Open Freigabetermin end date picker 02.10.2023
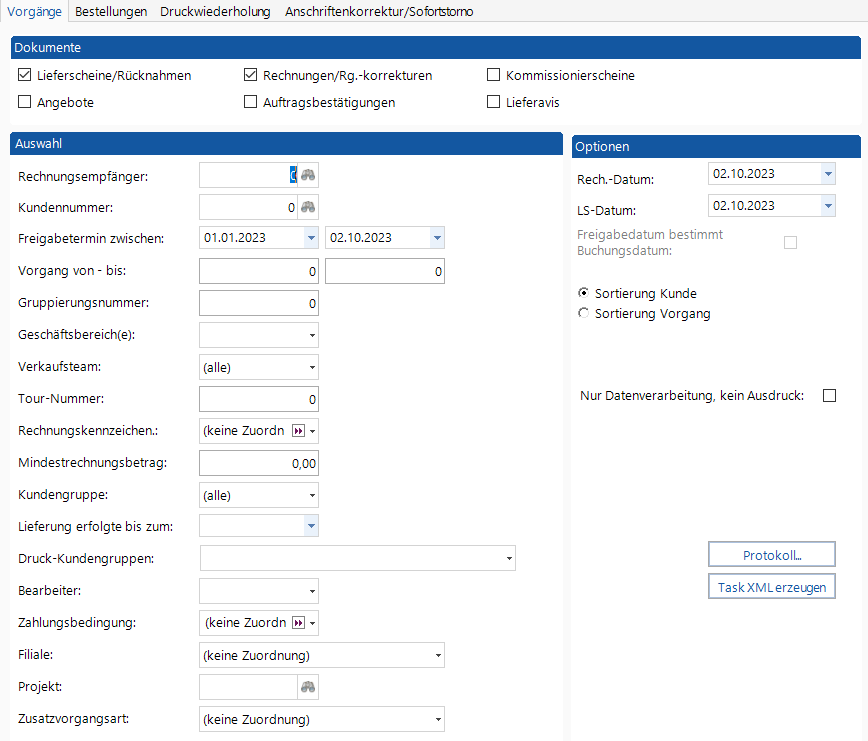The image size is (868, 741). (437, 238)
